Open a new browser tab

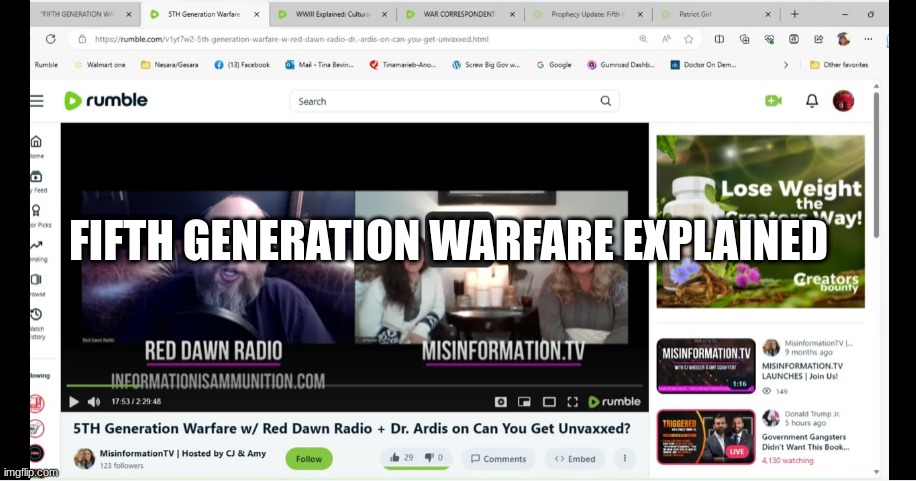[794, 14]
